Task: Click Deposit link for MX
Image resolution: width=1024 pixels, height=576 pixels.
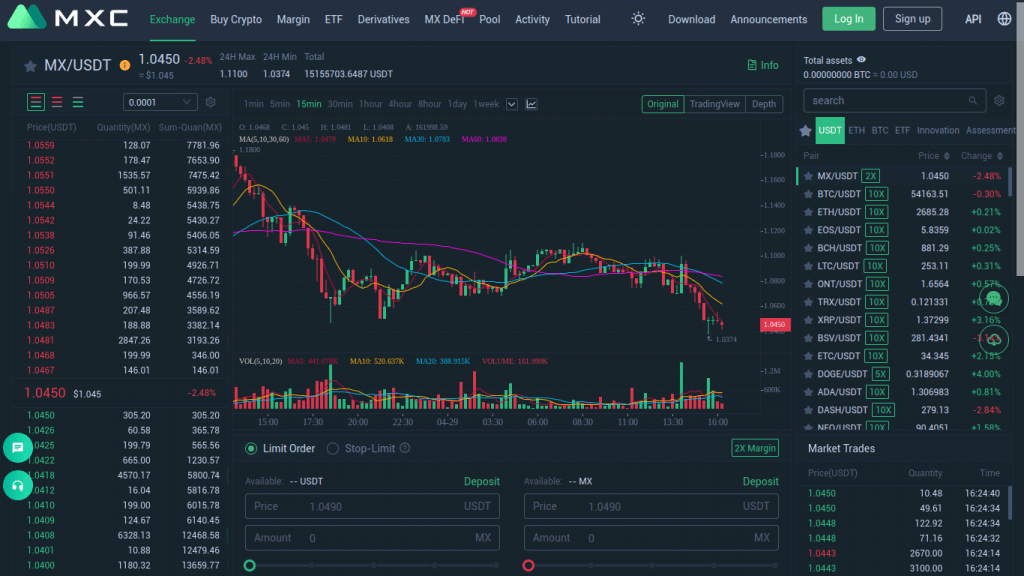Action: click(x=760, y=481)
